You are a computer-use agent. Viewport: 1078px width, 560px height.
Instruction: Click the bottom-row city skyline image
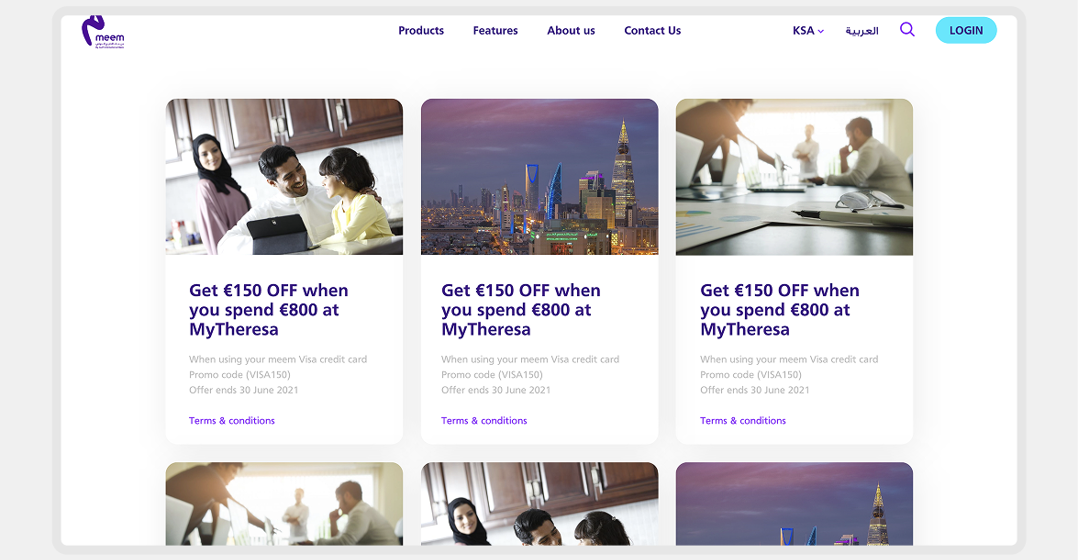794,503
